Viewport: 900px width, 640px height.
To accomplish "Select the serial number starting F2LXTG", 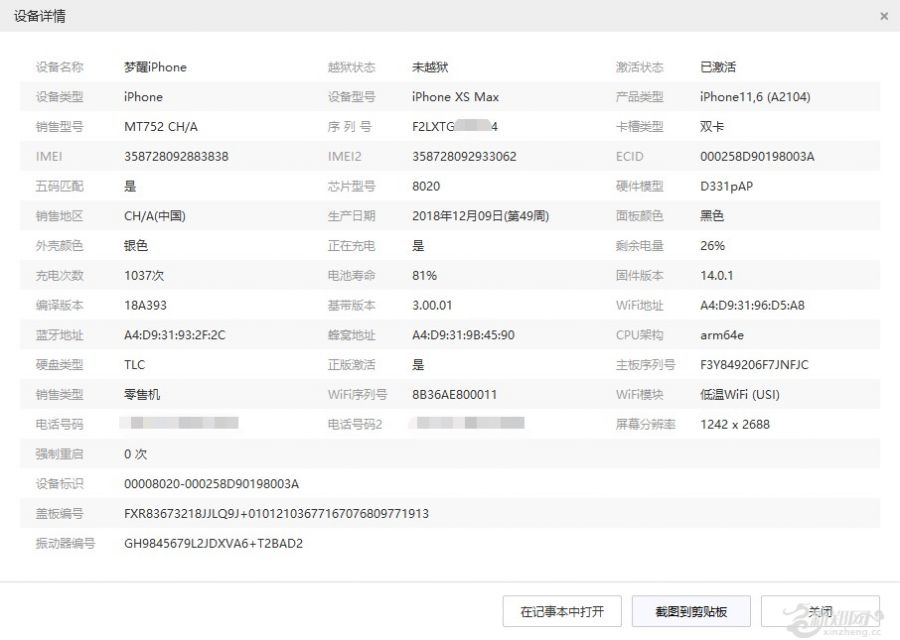I will (x=455, y=127).
